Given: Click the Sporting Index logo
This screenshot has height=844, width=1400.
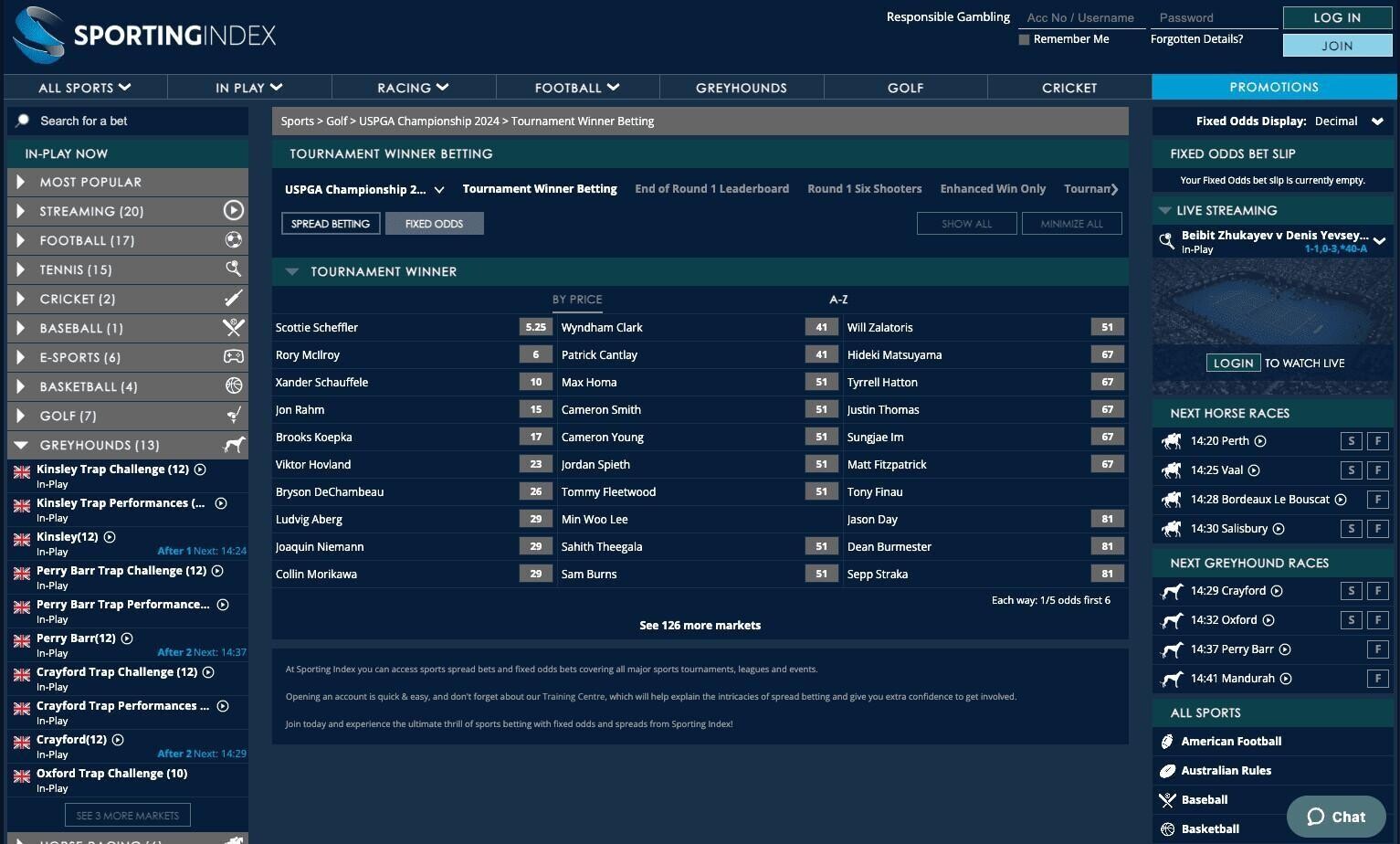Looking at the screenshot, I should tap(146, 36).
